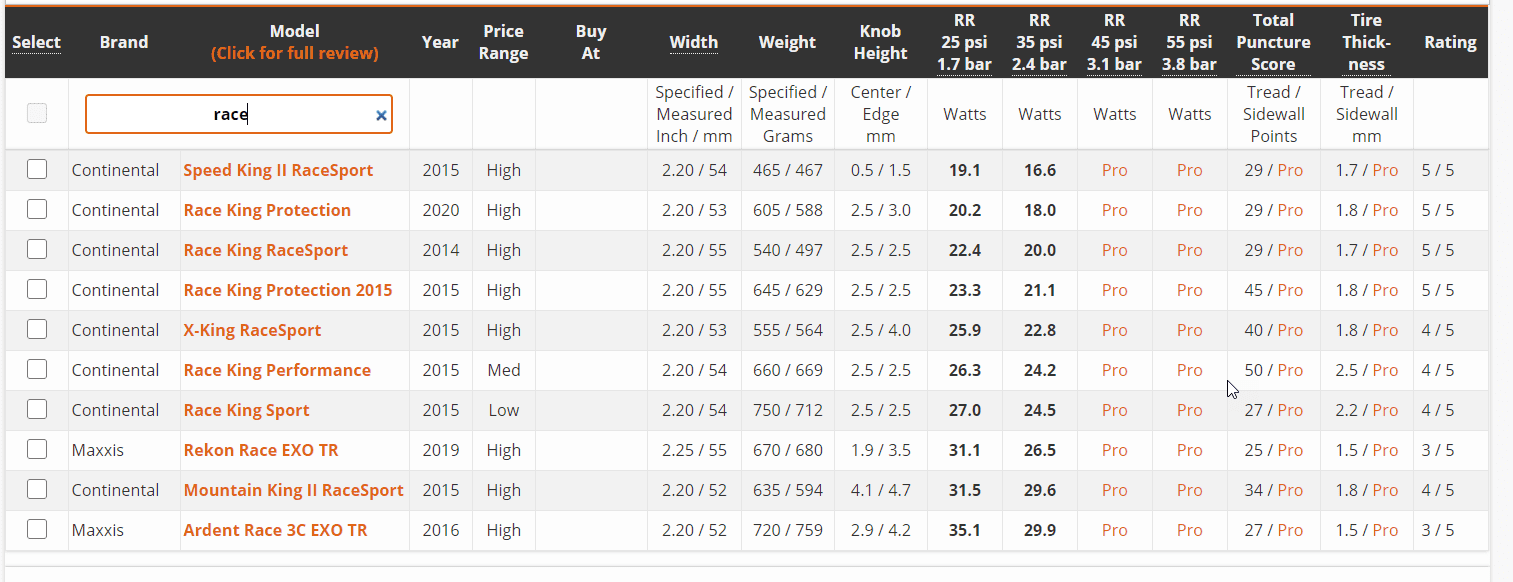Click Pro link in Race King Sport puncture score
The image size is (1513, 582).
(1290, 410)
